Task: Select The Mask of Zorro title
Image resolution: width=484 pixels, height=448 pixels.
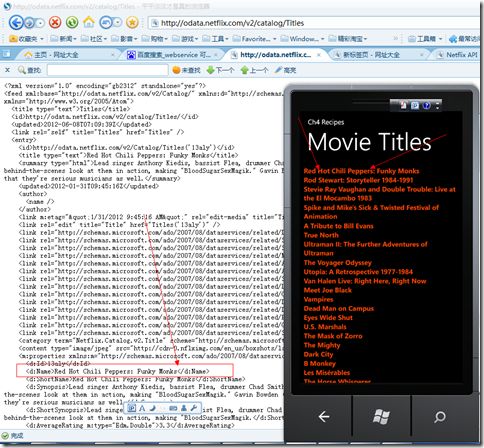Action: (333, 336)
